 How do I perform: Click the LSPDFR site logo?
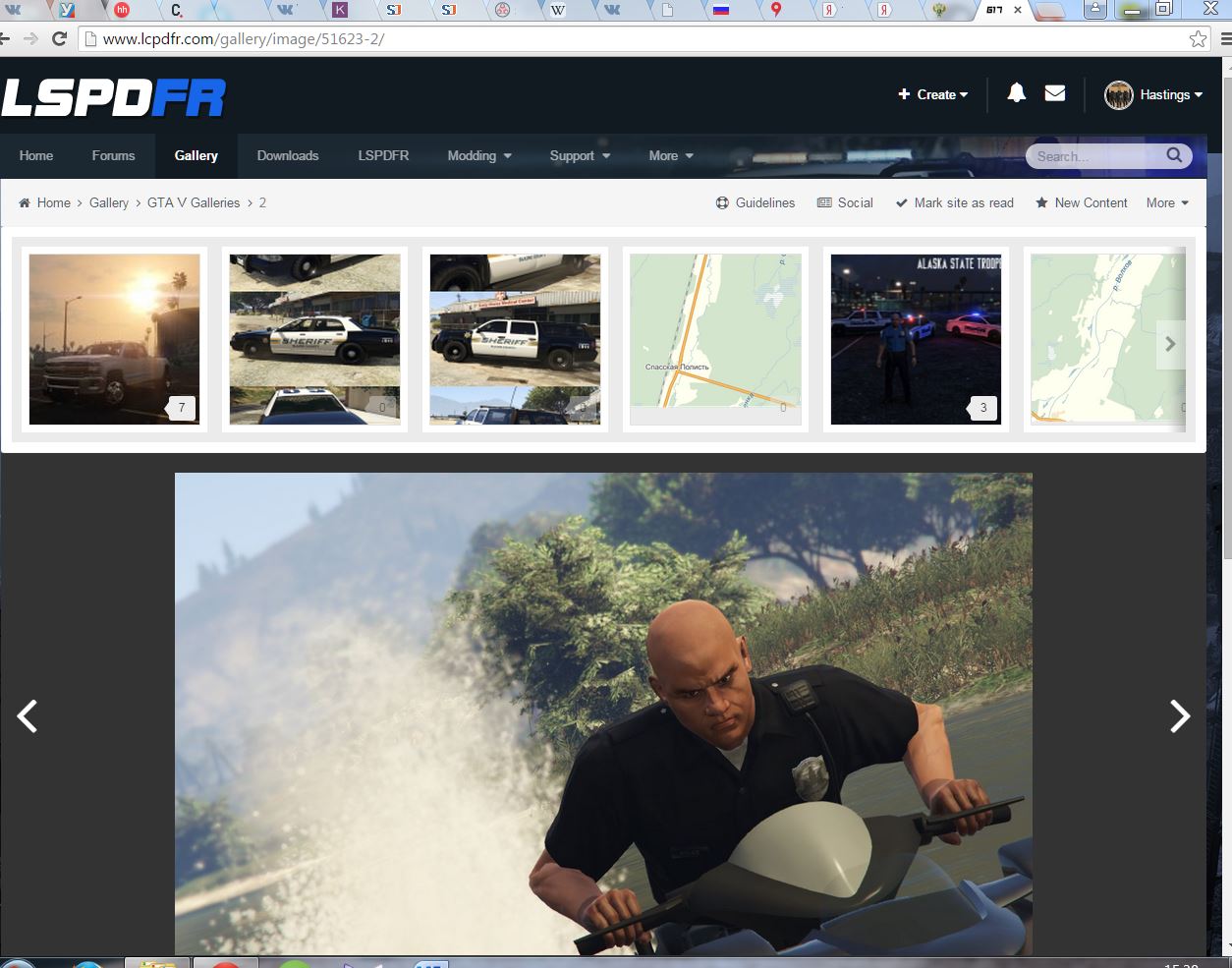pyautogui.click(x=114, y=97)
